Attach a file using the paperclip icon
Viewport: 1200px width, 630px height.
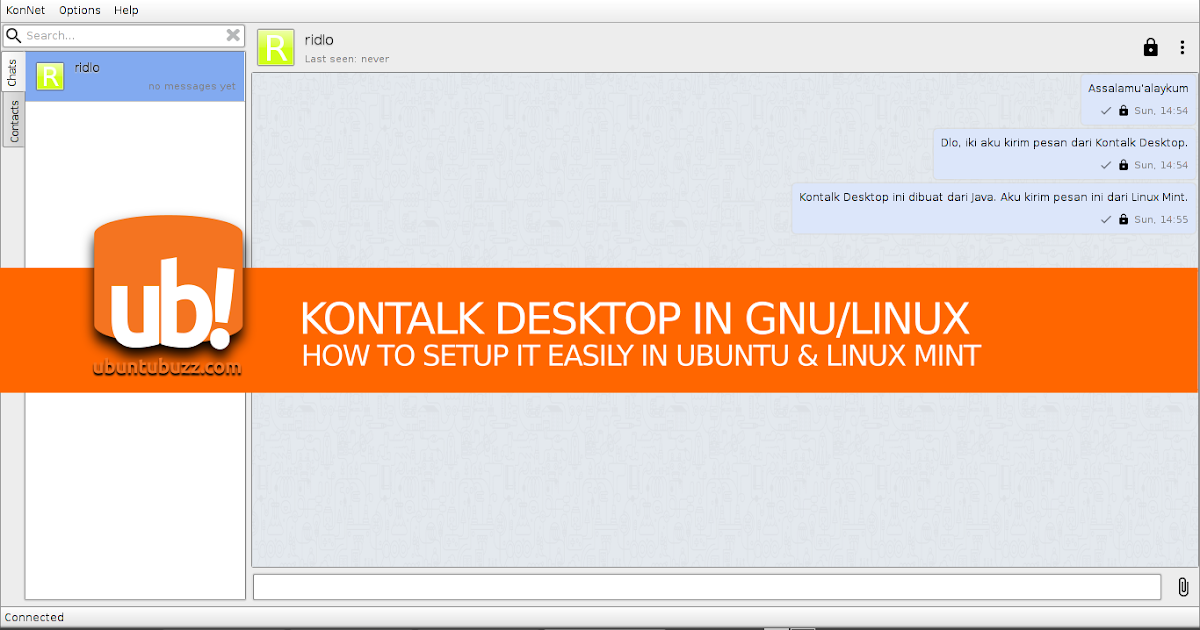pyautogui.click(x=1182, y=587)
